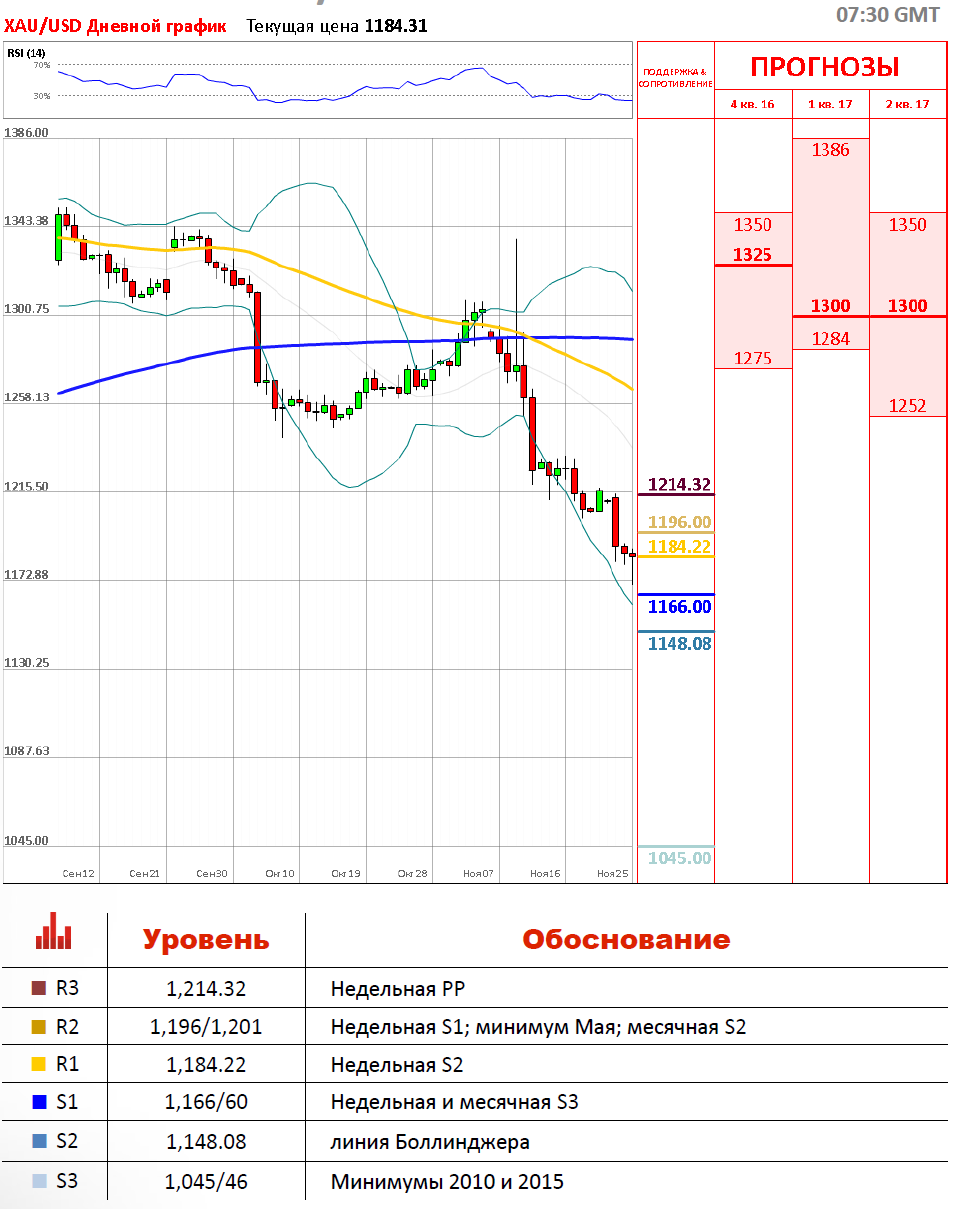The image size is (953, 1209).
Task: Click the dark red R3 color square
Action: pos(39,989)
